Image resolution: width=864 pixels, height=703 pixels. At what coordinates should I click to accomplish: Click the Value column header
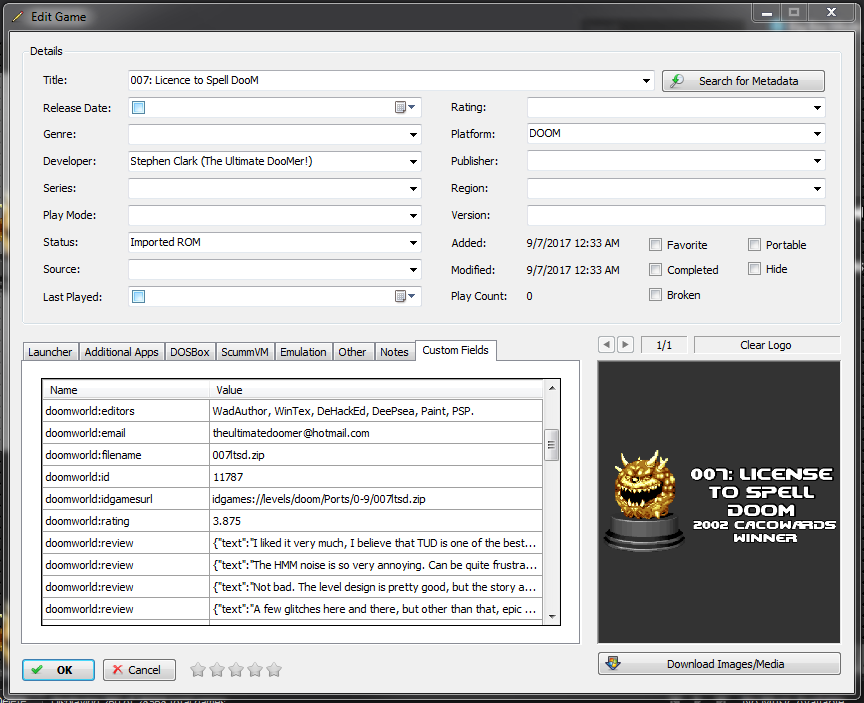[376, 390]
